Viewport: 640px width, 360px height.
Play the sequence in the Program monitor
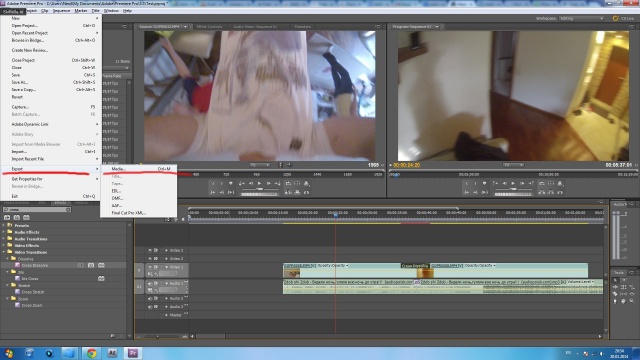513,184
